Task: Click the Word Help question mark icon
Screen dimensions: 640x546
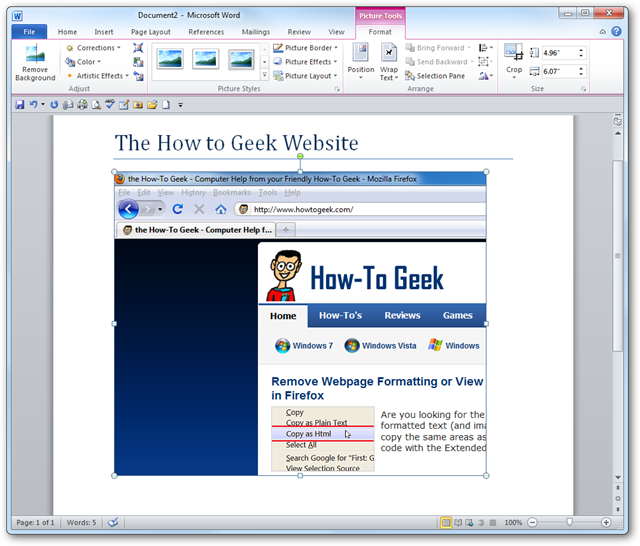Action: tap(616, 31)
